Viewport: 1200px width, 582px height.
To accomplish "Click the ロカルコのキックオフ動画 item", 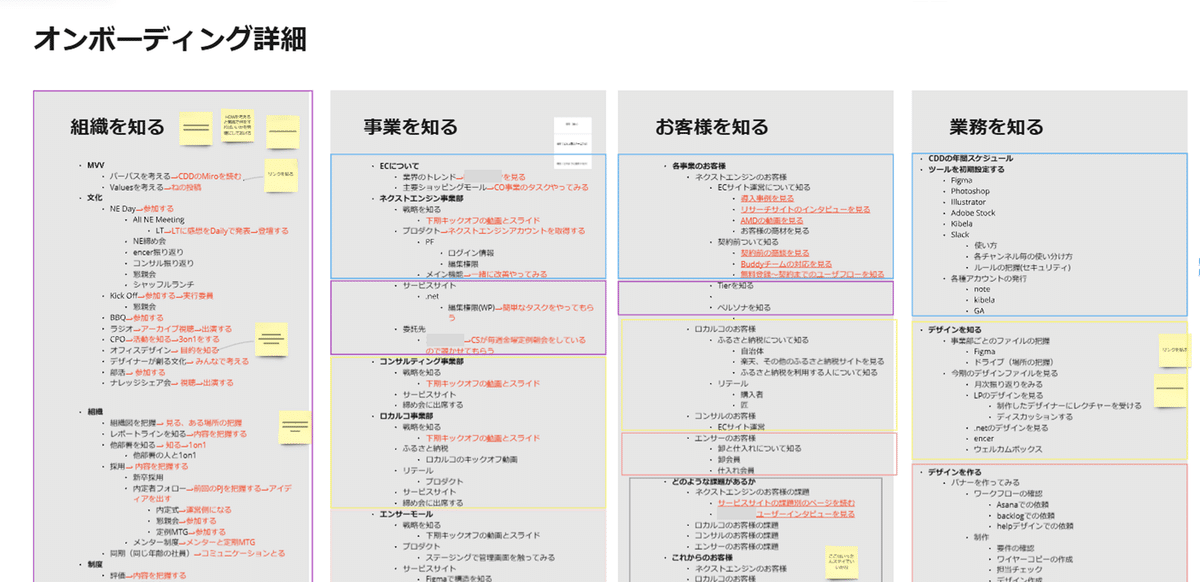I will pos(472,459).
